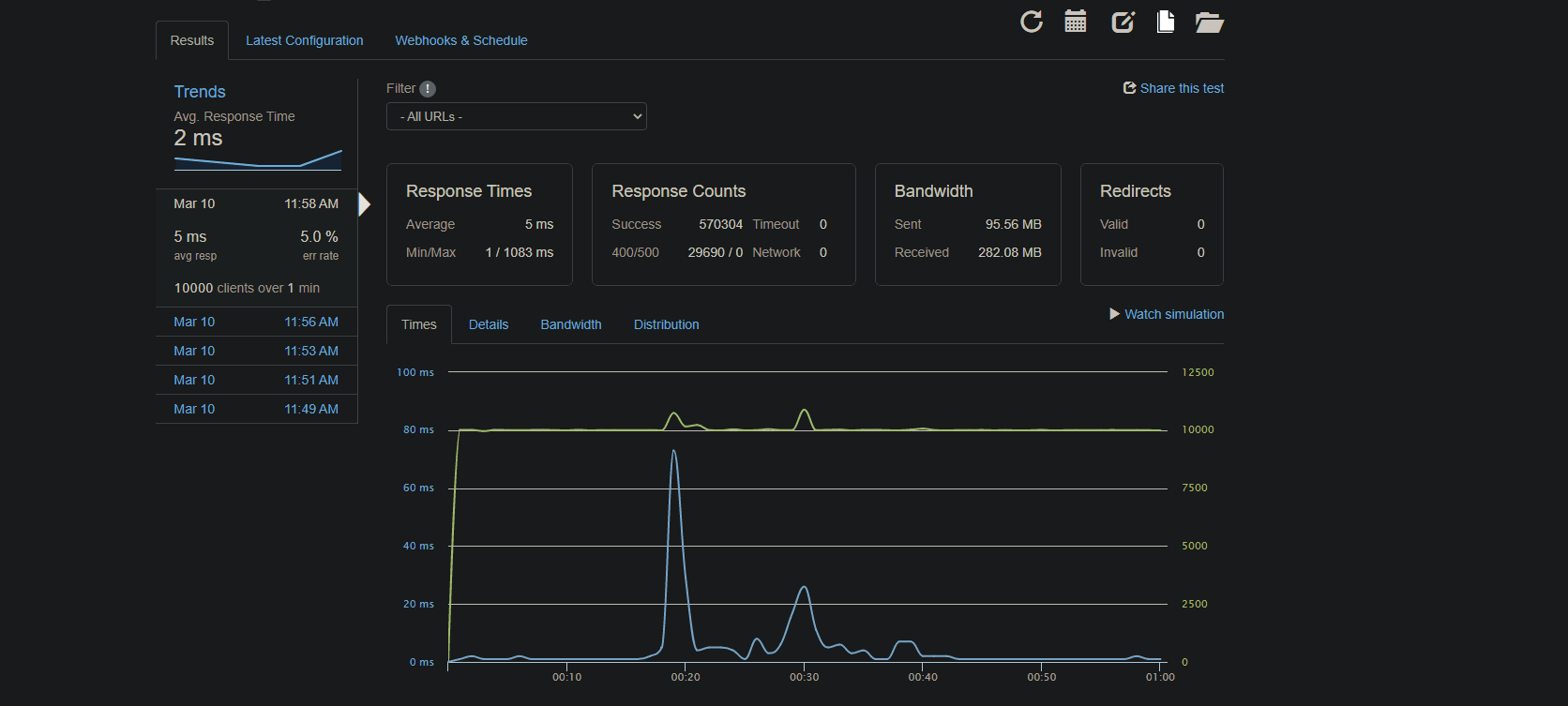
Task: Click the avg response trend sparkline
Action: click(x=258, y=159)
